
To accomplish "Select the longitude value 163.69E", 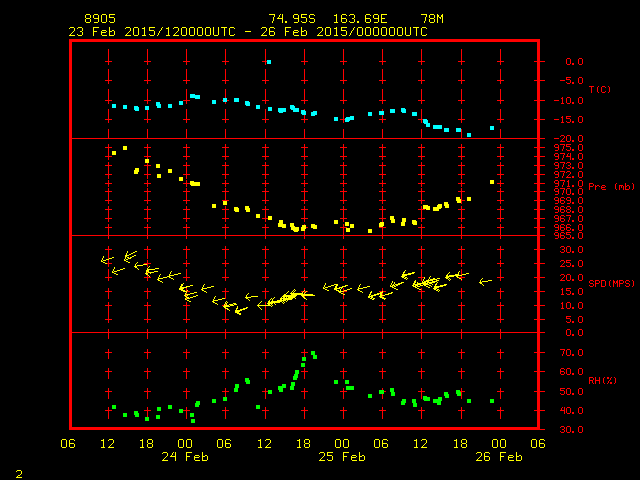I will click(360, 19).
